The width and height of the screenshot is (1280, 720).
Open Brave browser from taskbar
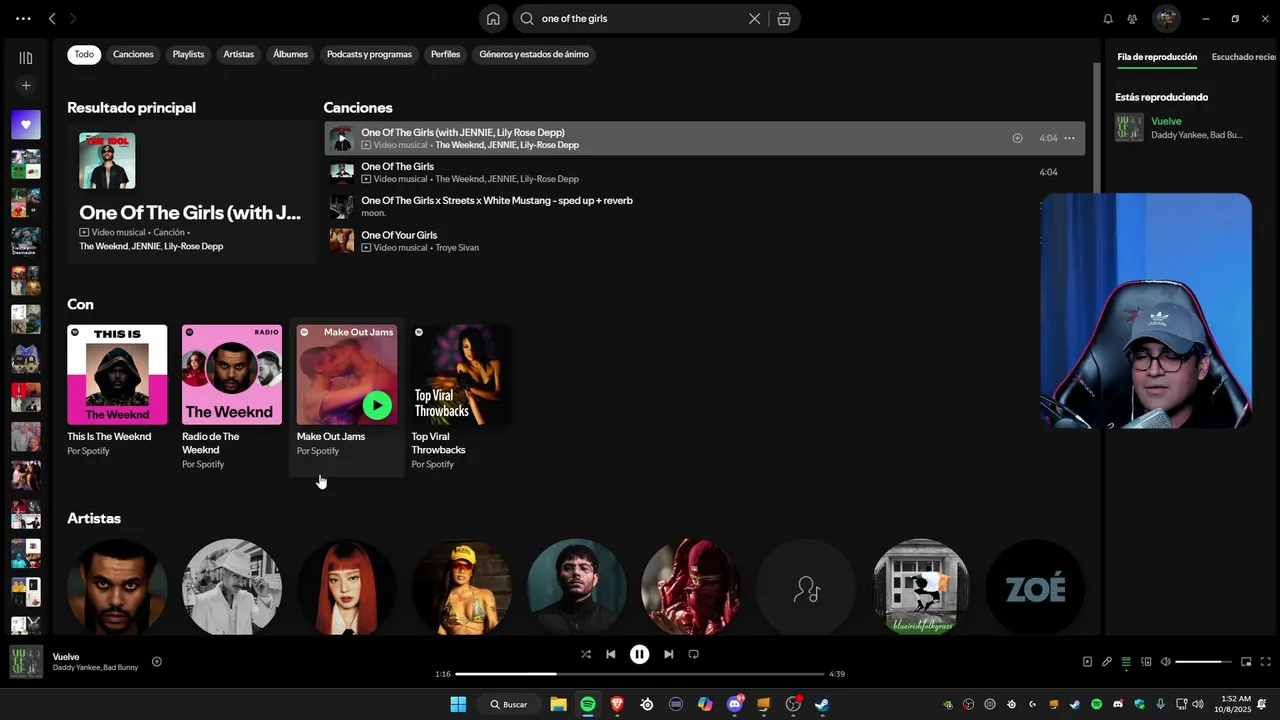pyautogui.click(x=617, y=704)
